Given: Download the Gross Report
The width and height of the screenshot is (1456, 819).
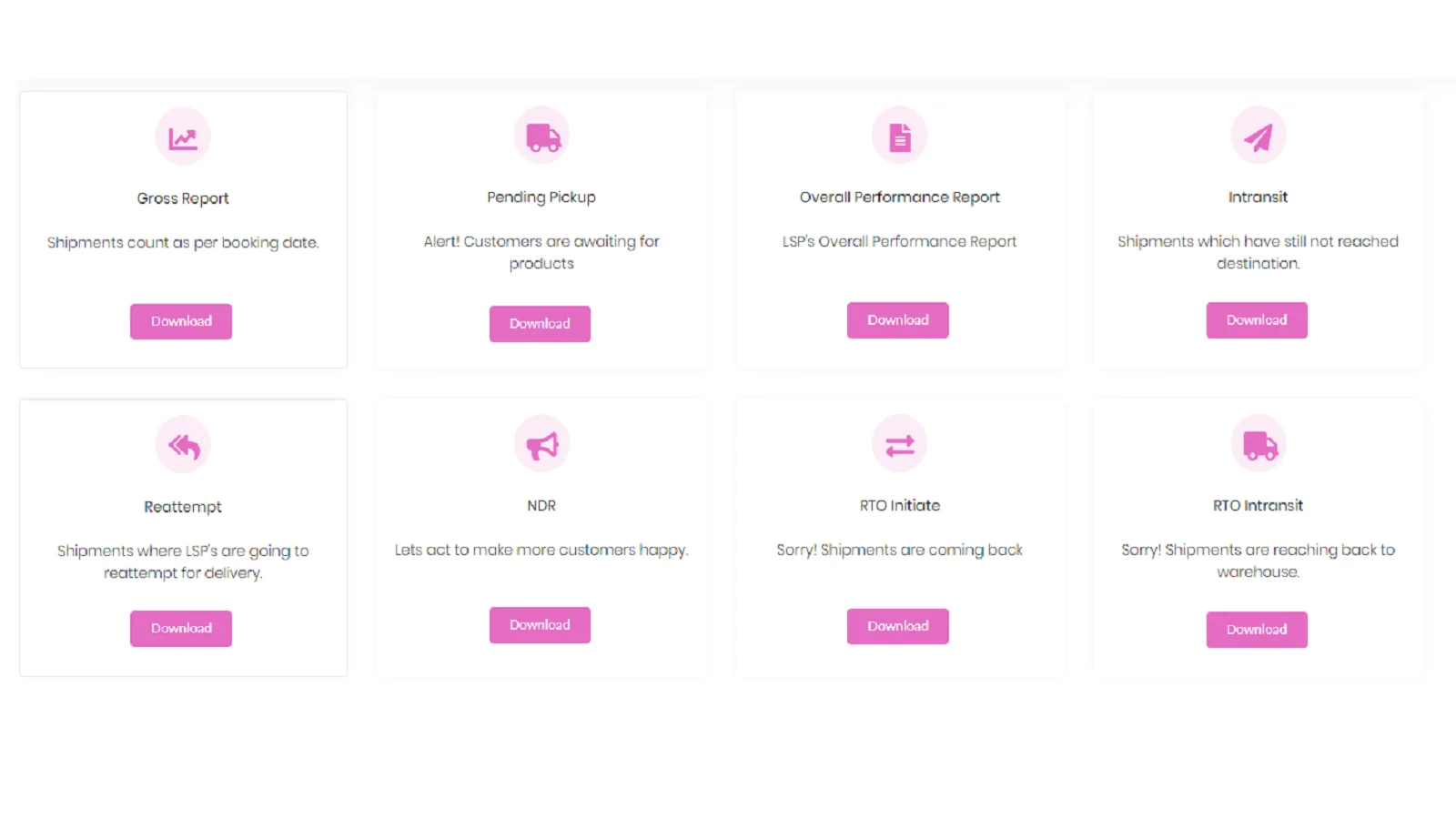Looking at the screenshot, I should (x=181, y=321).
